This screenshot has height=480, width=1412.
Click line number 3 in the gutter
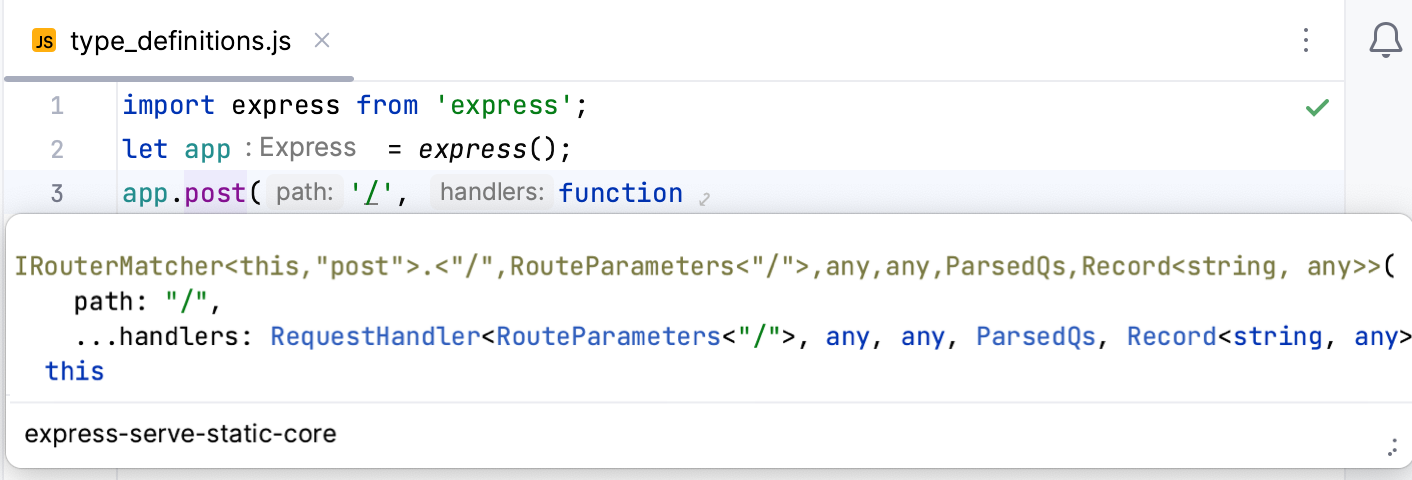click(57, 193)
